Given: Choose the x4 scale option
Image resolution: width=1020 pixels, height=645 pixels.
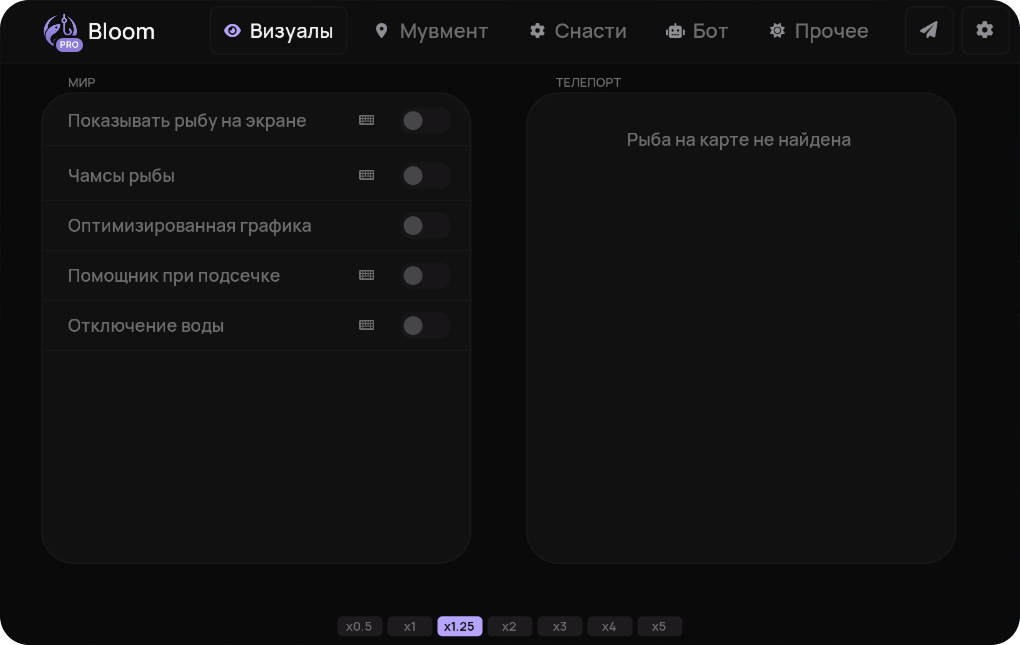Looking at the screenshot, I should [609, 626].
